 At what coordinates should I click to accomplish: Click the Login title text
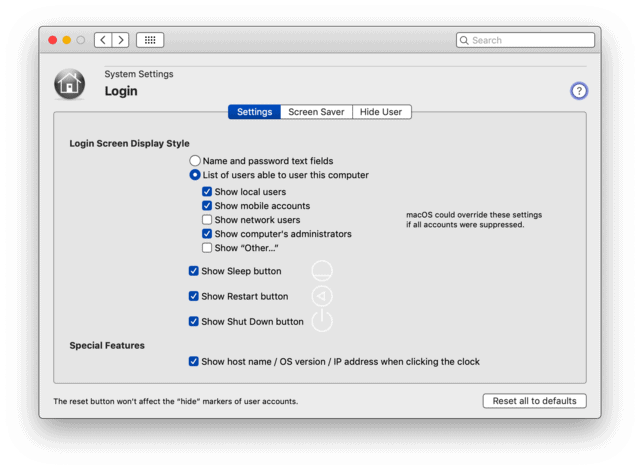pyautogui.click(x=121, y=91)
